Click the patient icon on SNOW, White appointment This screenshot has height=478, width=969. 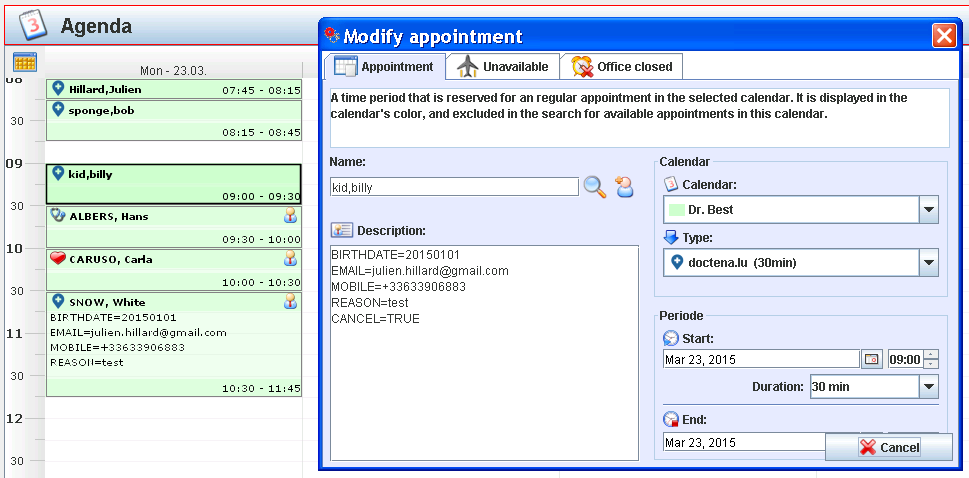pos(291,301)
